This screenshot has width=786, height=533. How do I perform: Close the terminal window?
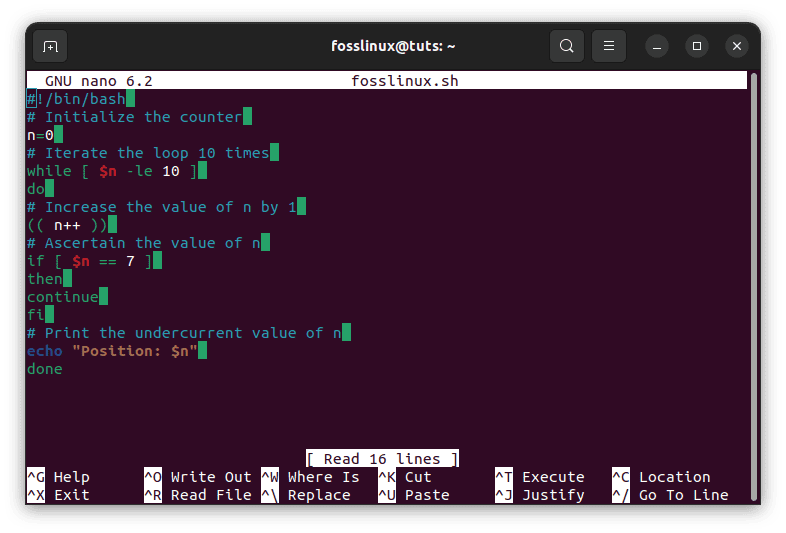pyautogui.click(x=737, y=46)
